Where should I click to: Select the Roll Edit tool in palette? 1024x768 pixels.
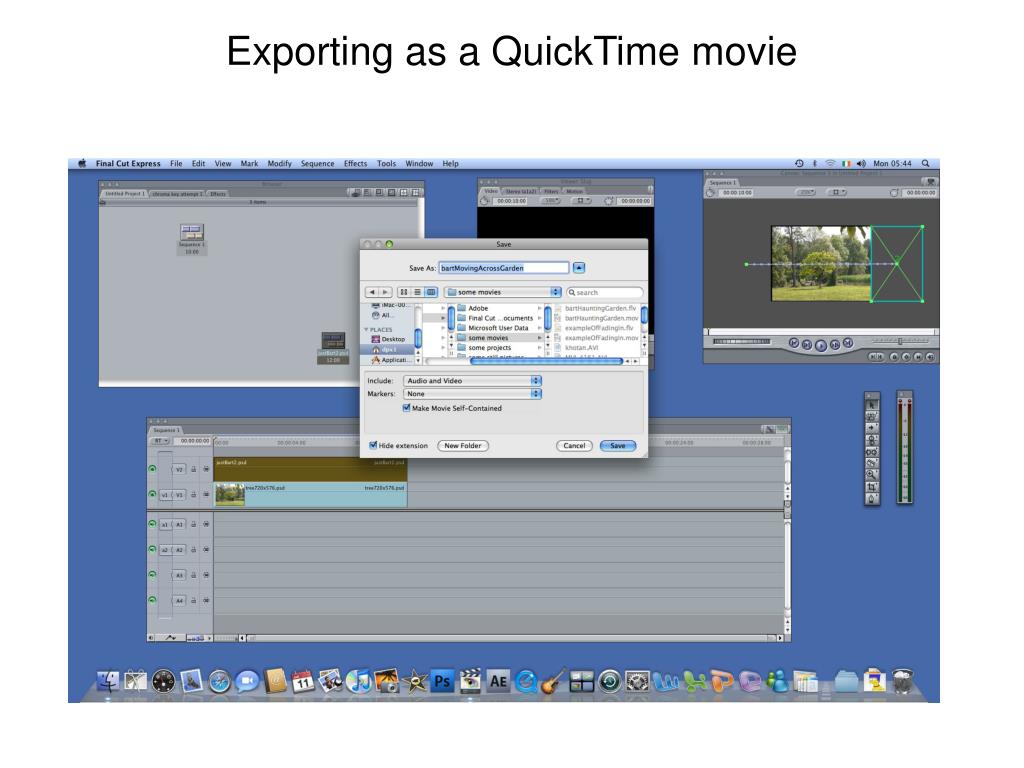(872, 440)
